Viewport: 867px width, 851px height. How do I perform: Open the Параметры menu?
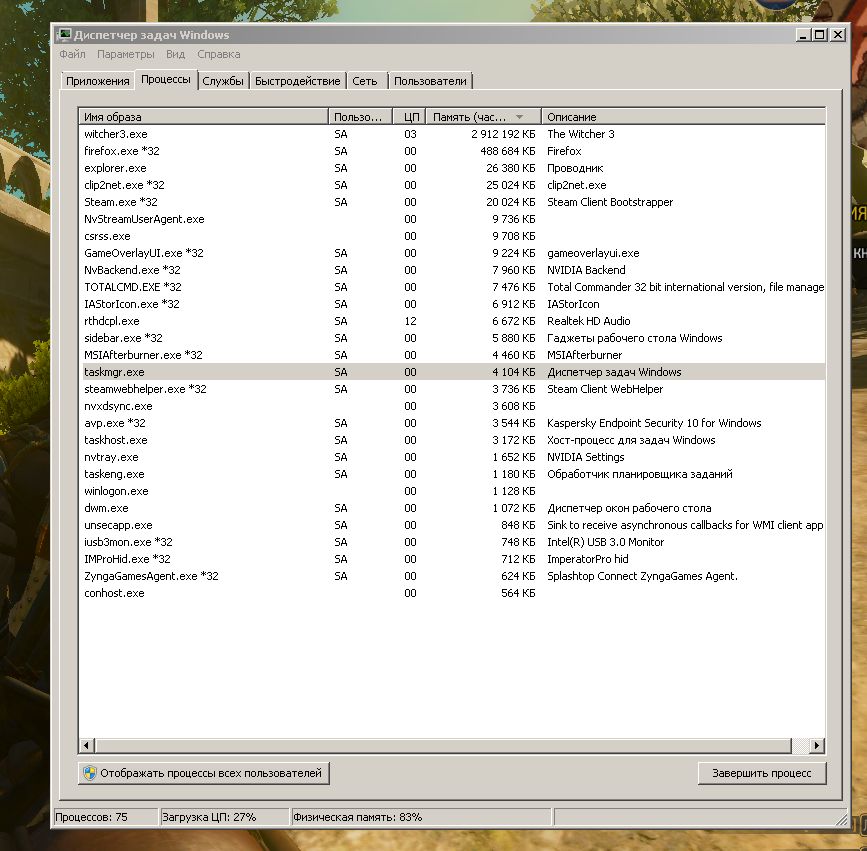(x=126, y=54)
